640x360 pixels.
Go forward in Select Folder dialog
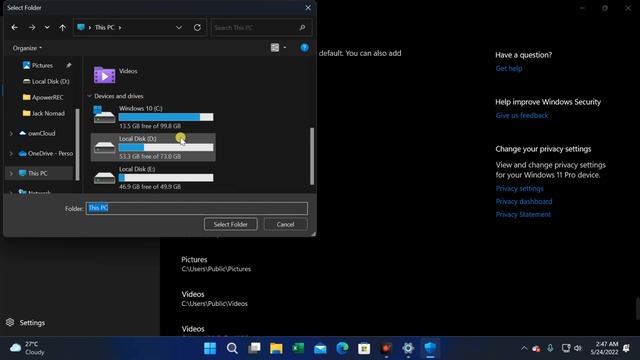click(32, 27)
